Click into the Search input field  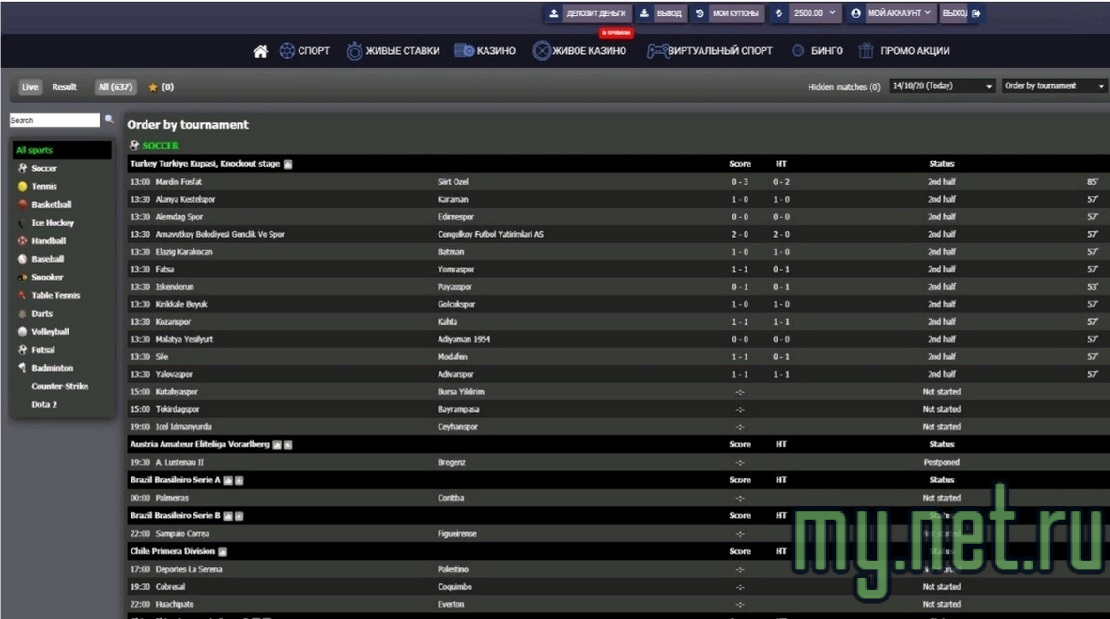pos(54,120)
